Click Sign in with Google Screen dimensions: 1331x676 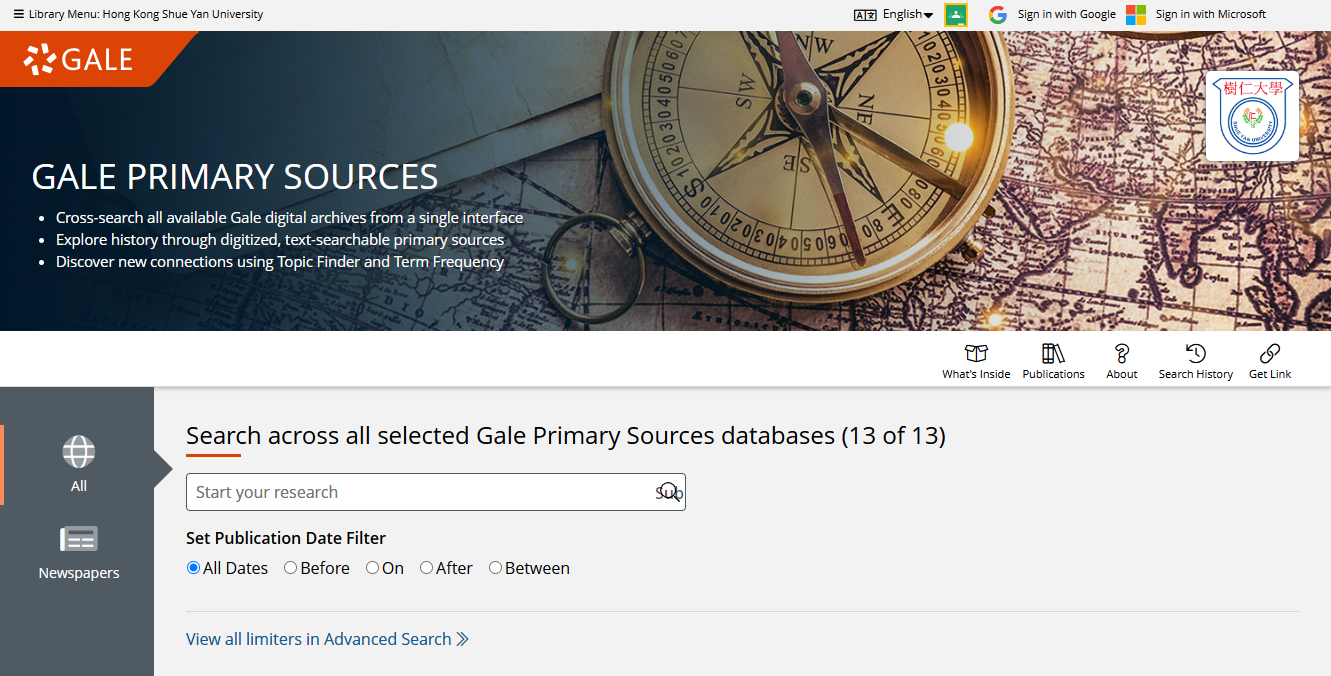pyautogui.click(x=1052, y=14)
